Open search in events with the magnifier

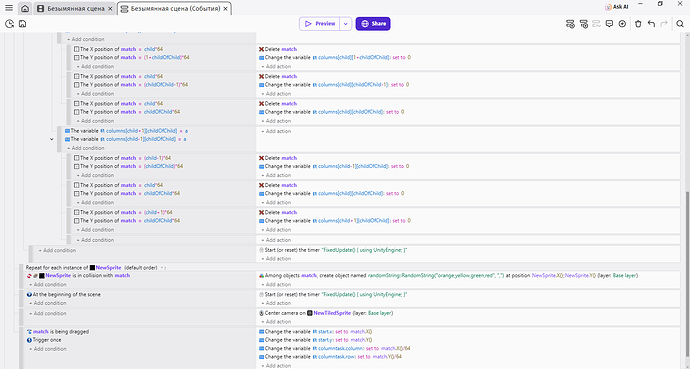[680, 24]
